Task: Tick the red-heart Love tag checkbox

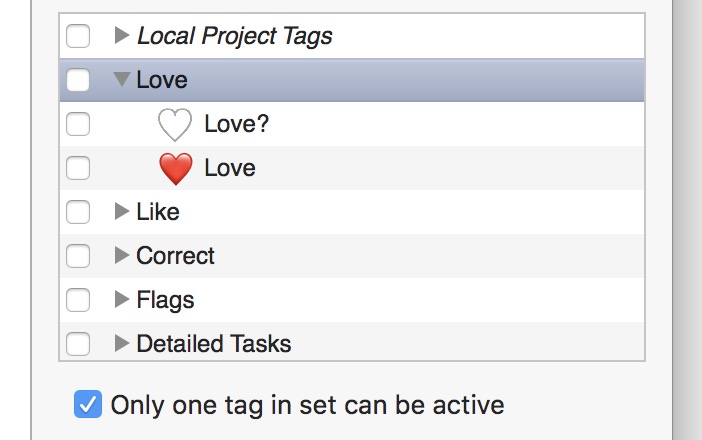Action: (78, 168)
